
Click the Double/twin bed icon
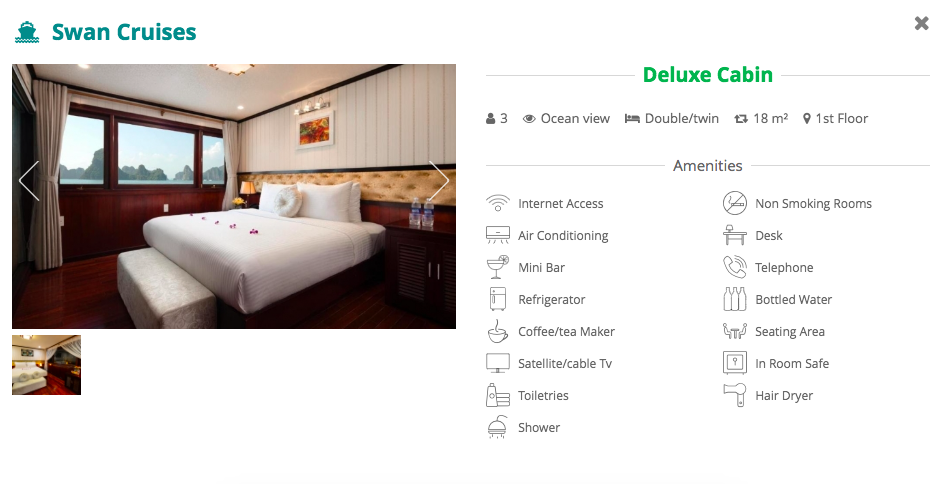[x=632, y=119]
